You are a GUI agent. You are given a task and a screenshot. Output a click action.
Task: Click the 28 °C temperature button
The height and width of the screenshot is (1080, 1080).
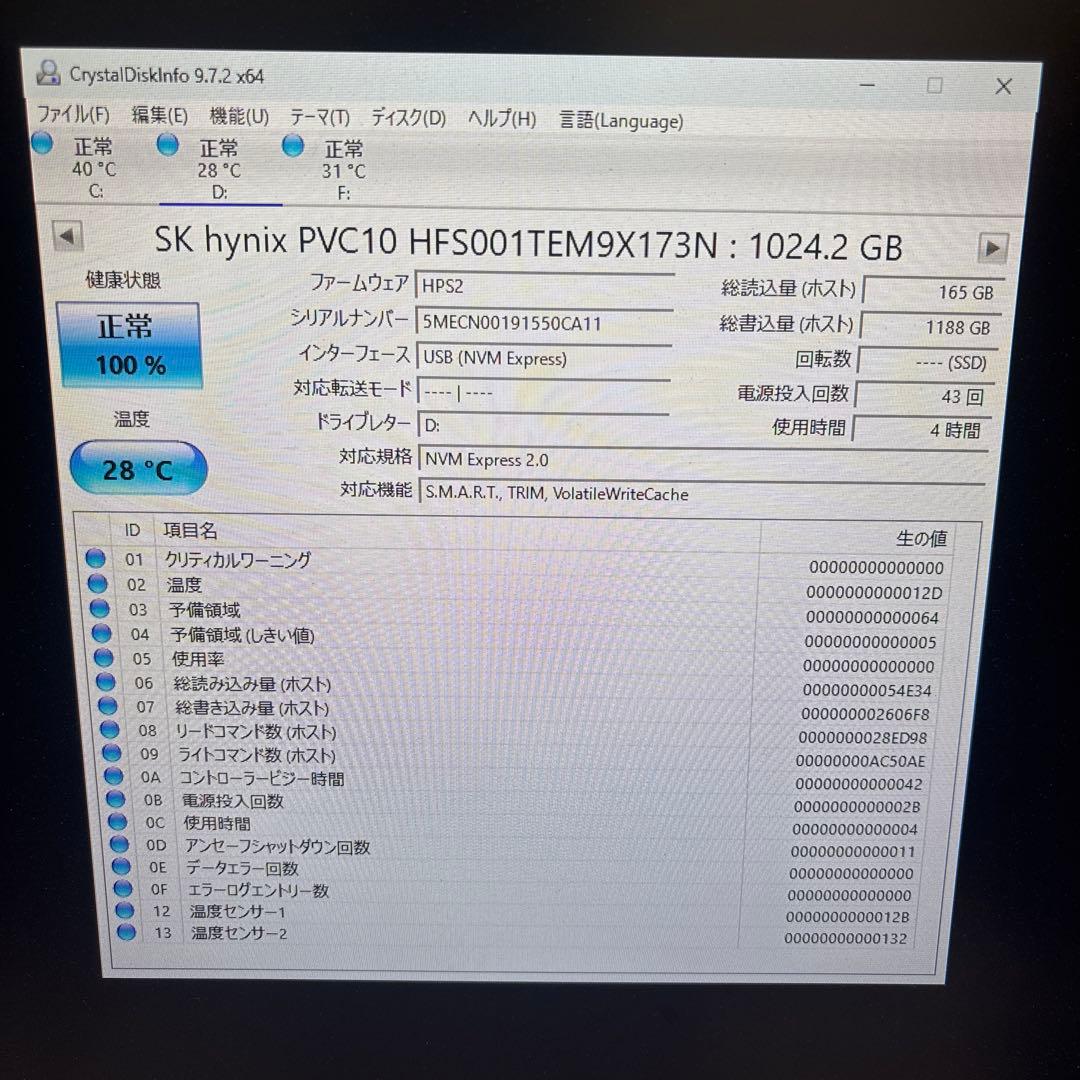(x=138, y=469)
